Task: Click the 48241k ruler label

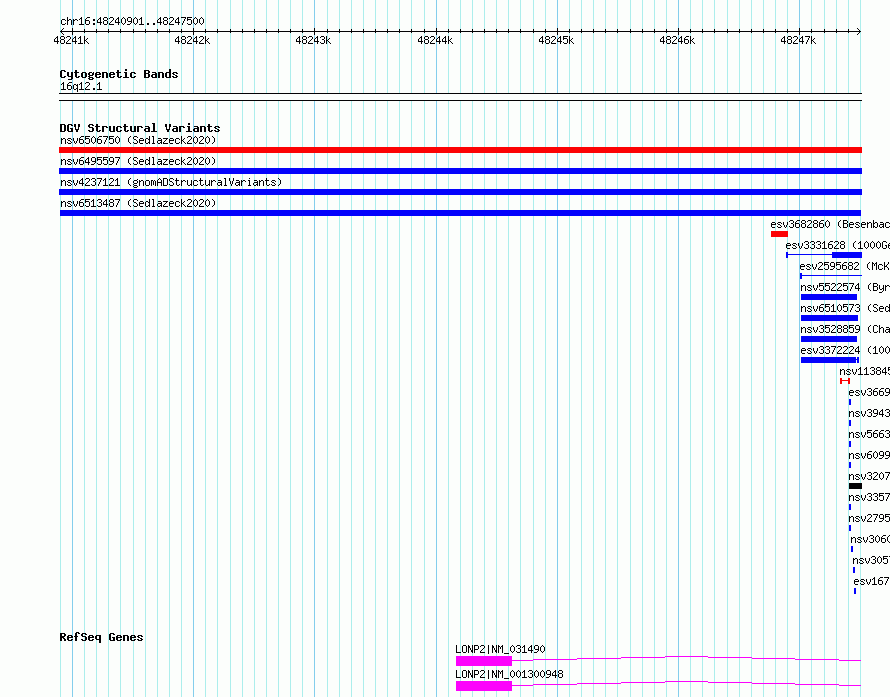Action: pyautogui.click(x=71, y=40)
